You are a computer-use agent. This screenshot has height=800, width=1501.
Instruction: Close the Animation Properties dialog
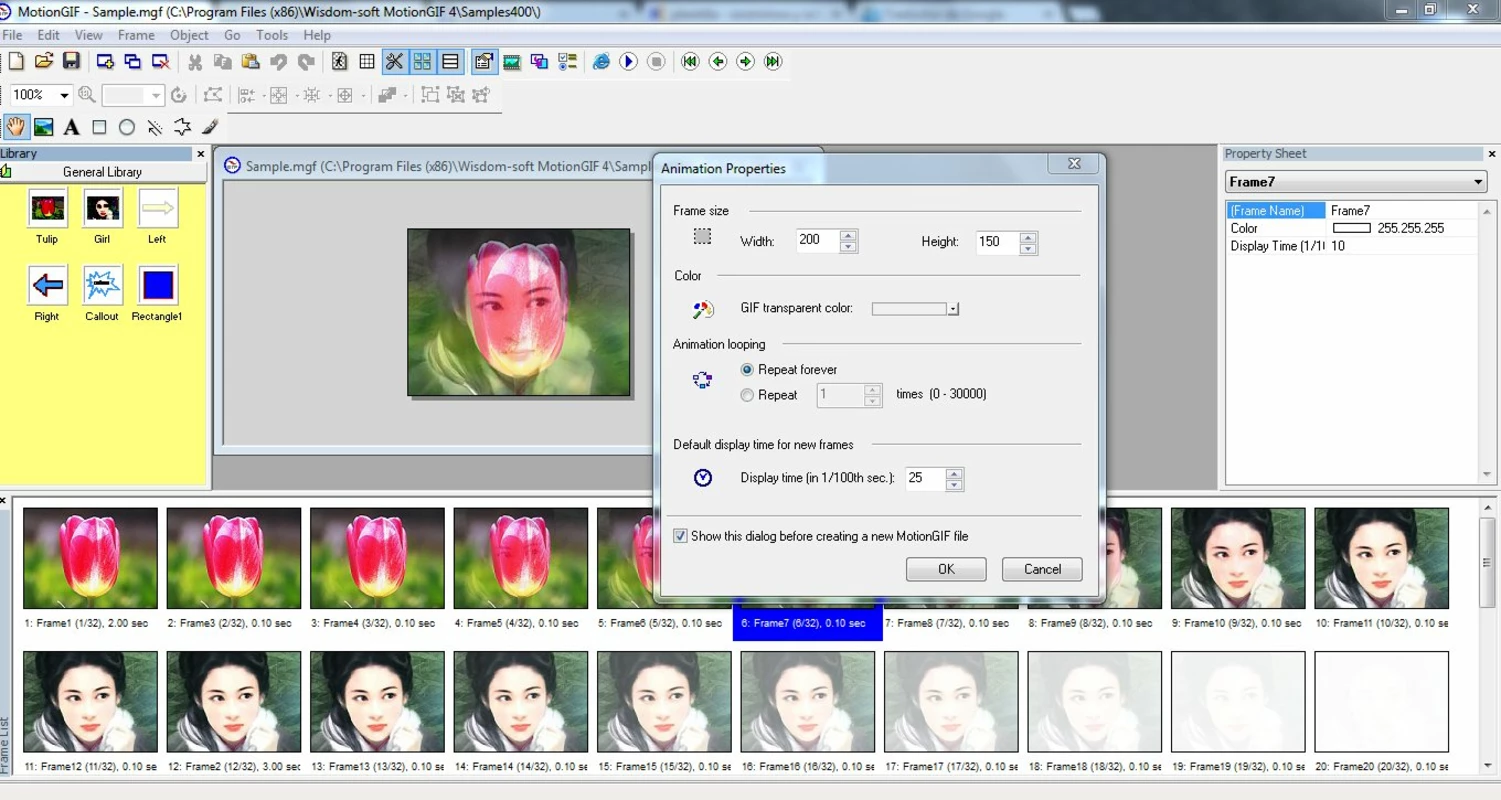point(1074,164)
